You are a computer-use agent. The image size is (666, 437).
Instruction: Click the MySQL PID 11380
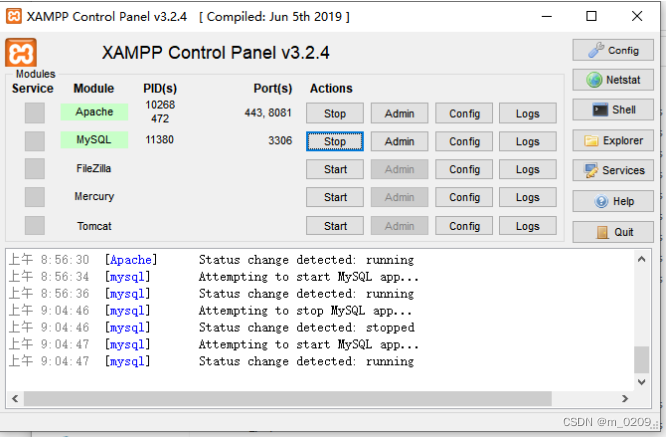tap(160, 140)
